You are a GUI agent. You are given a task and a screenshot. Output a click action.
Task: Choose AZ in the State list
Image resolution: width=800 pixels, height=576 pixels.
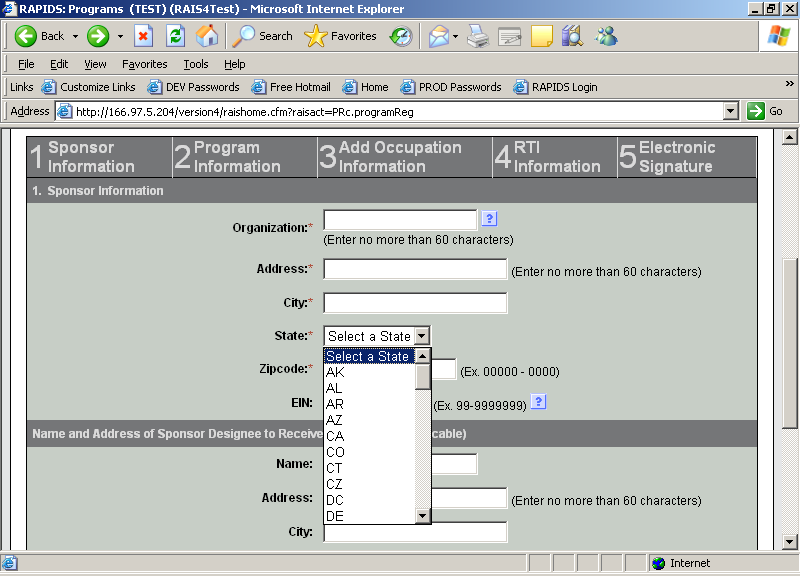pos(370,420)
